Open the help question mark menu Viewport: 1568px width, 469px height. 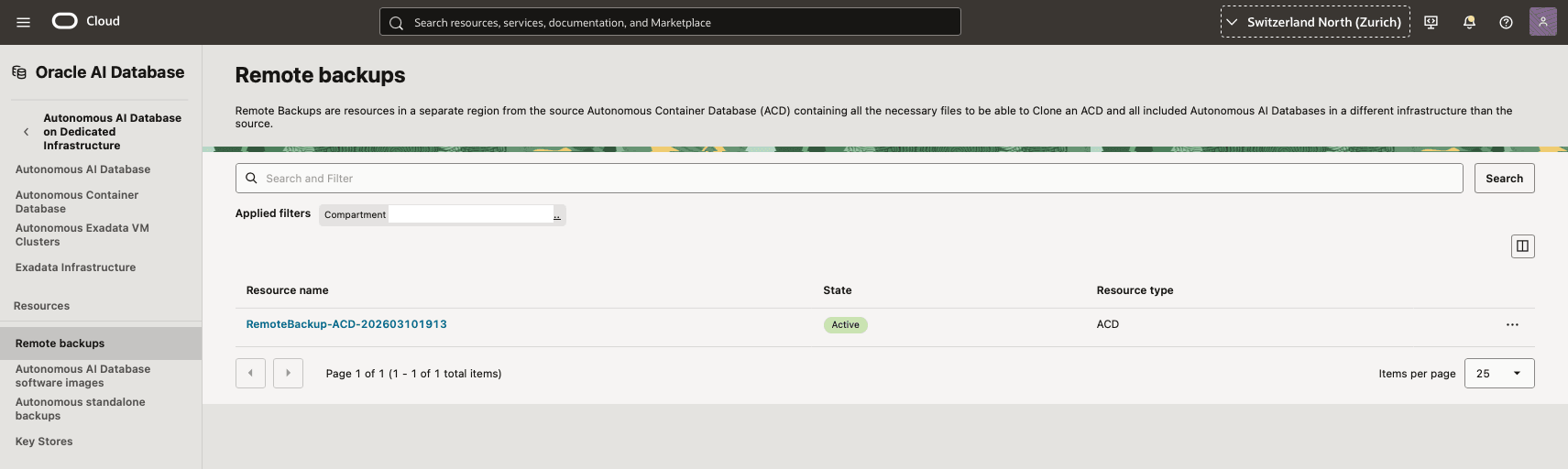tap(1506, 22)
